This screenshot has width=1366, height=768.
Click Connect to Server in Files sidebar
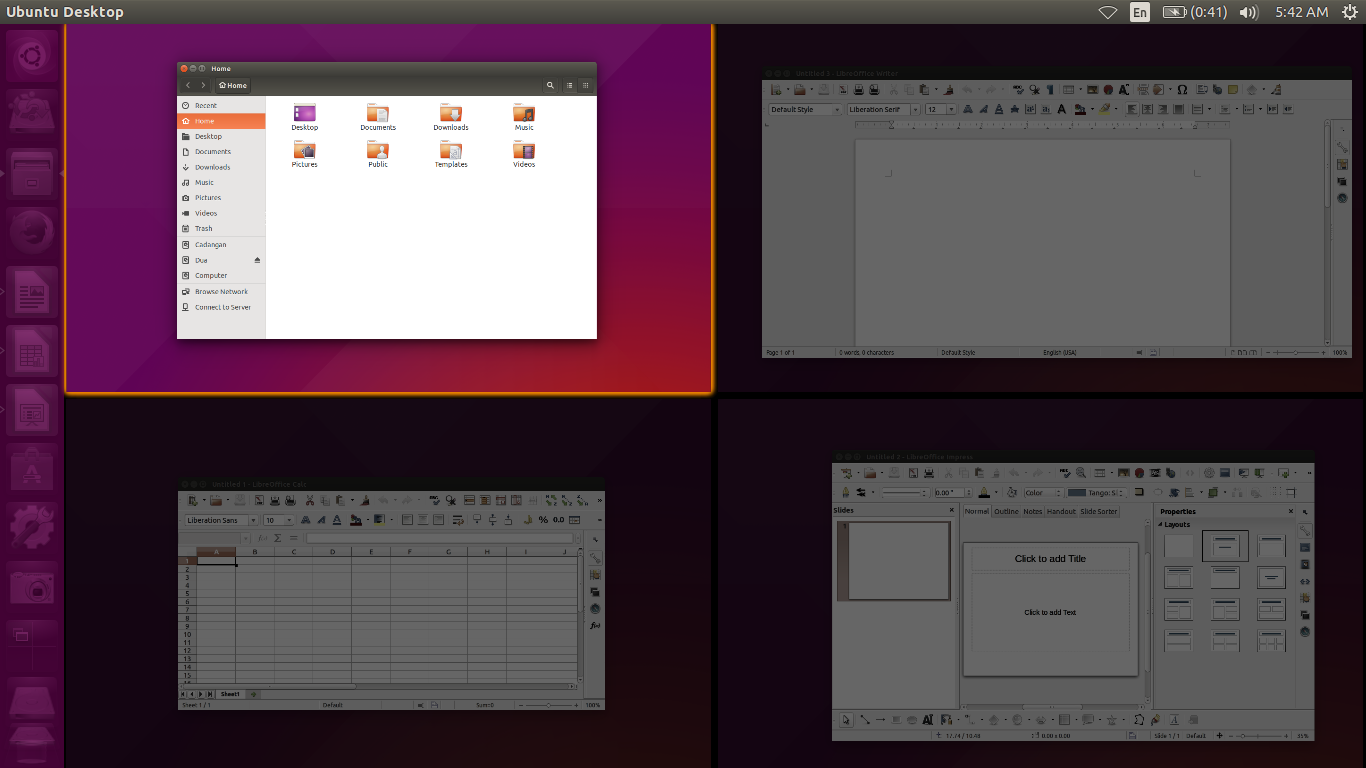click(x=221, y=307)
